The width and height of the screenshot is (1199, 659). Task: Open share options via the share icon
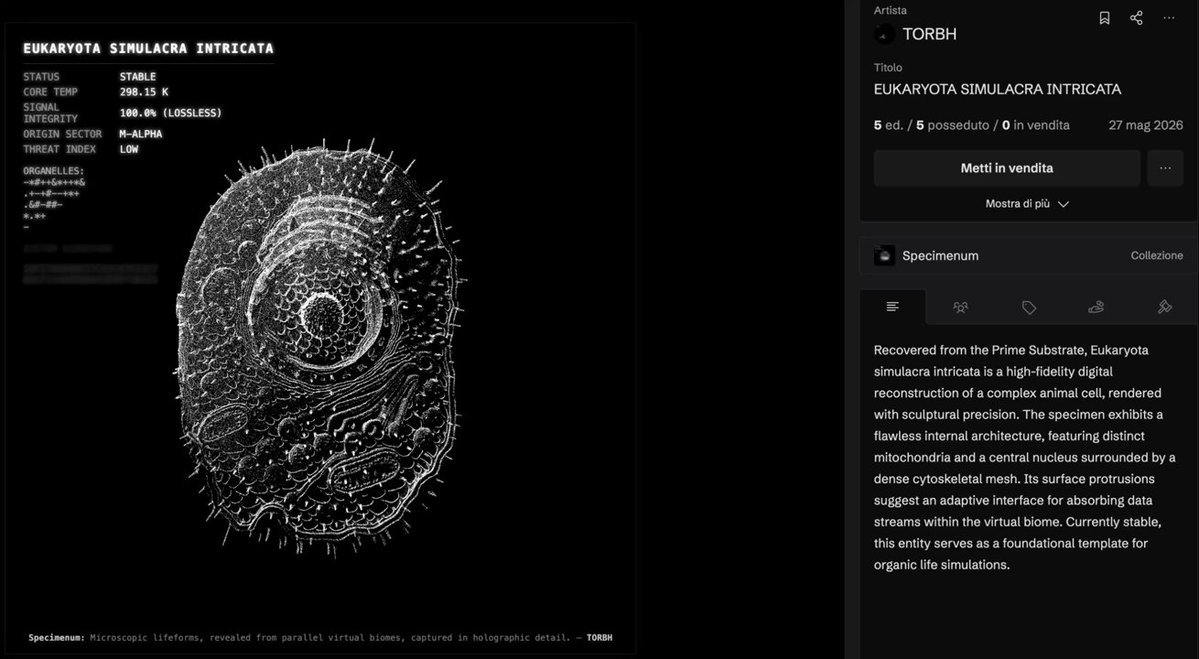1136,18
